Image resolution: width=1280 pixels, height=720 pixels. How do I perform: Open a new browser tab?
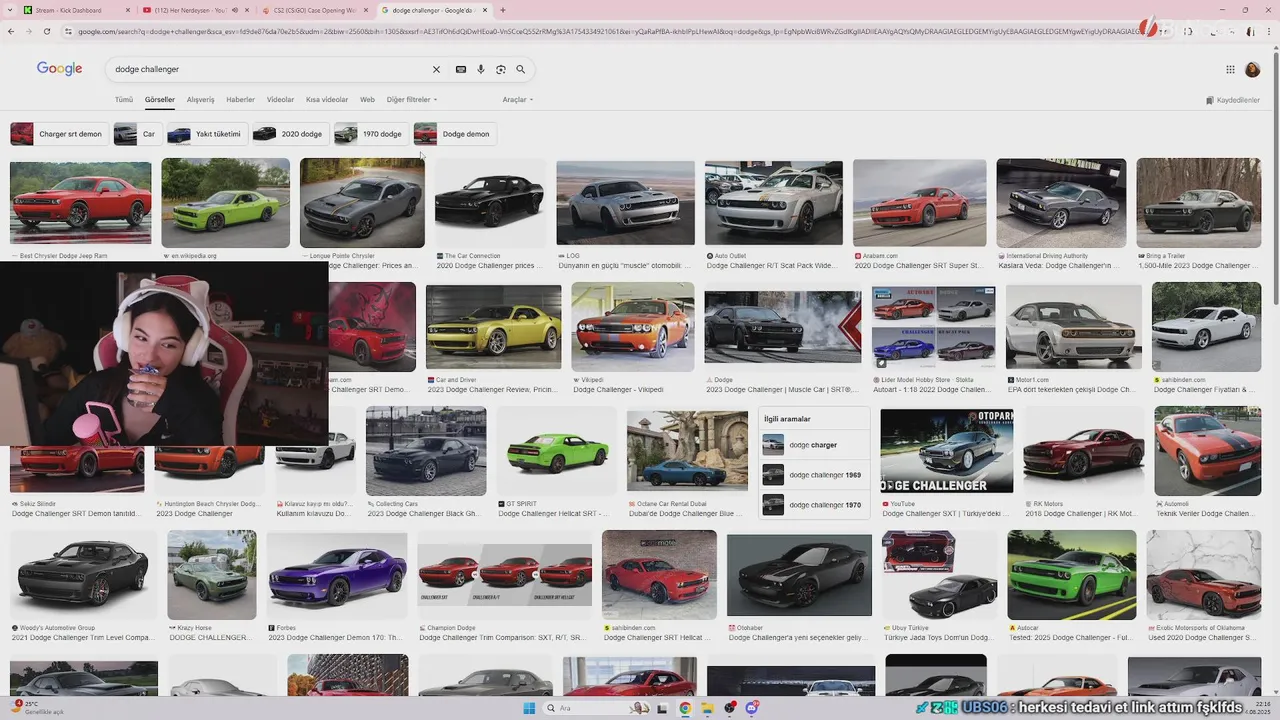[502, 10]
